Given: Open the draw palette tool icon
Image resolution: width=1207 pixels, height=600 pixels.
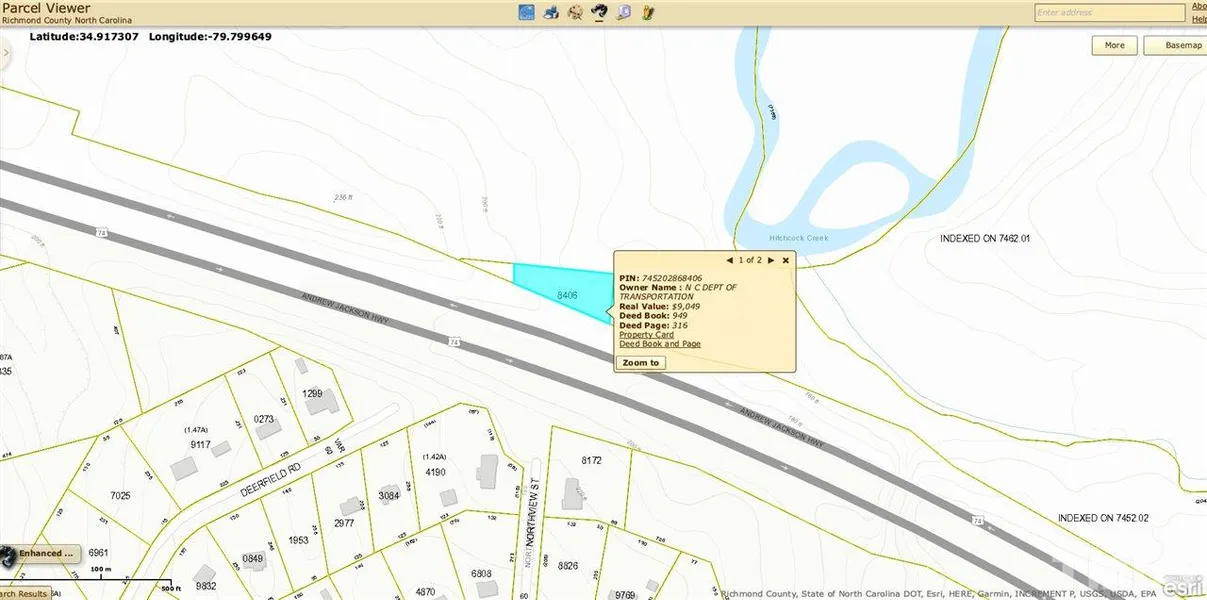Looking at the screenshot, I should (575, 12).
